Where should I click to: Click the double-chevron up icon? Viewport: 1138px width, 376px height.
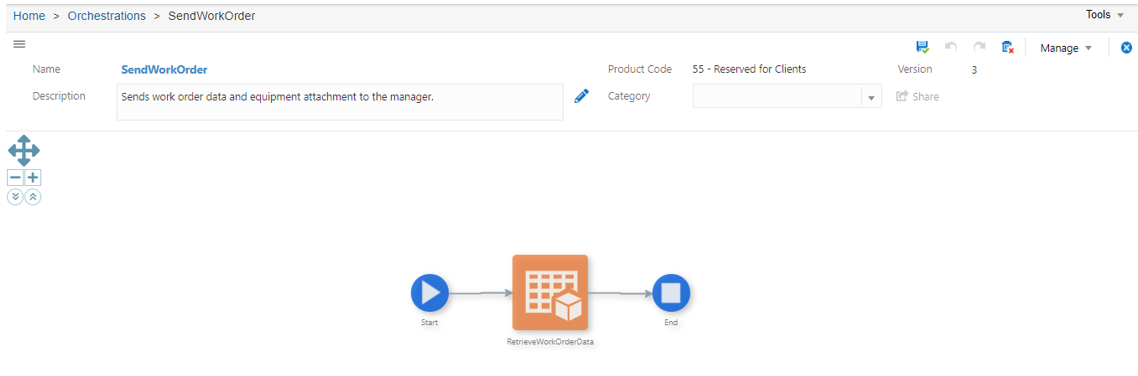point(33,197)
